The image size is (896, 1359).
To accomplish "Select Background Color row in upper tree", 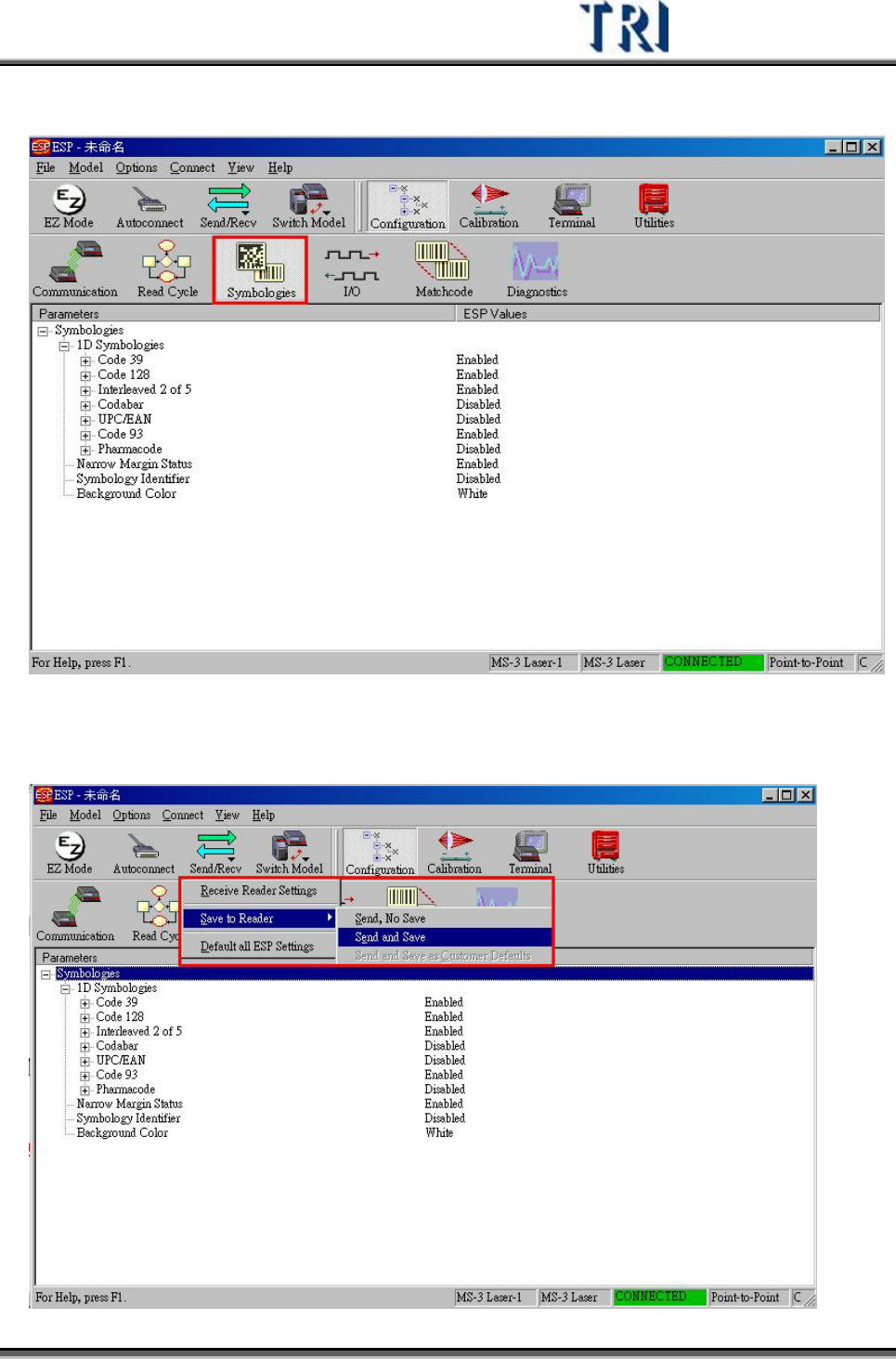I will [x=126, y=494].
